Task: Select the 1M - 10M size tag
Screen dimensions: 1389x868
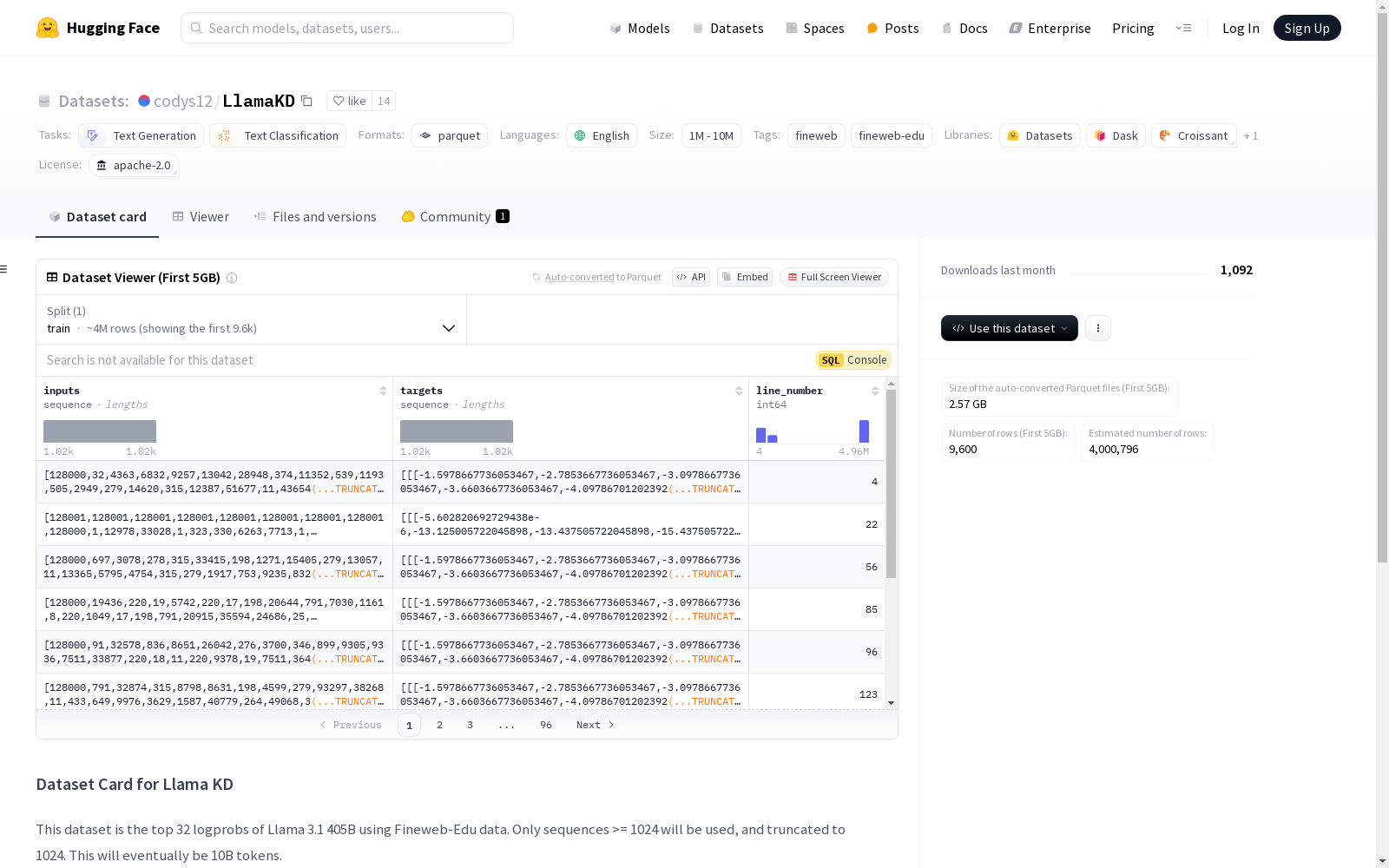Action: [x=711, y=135]
